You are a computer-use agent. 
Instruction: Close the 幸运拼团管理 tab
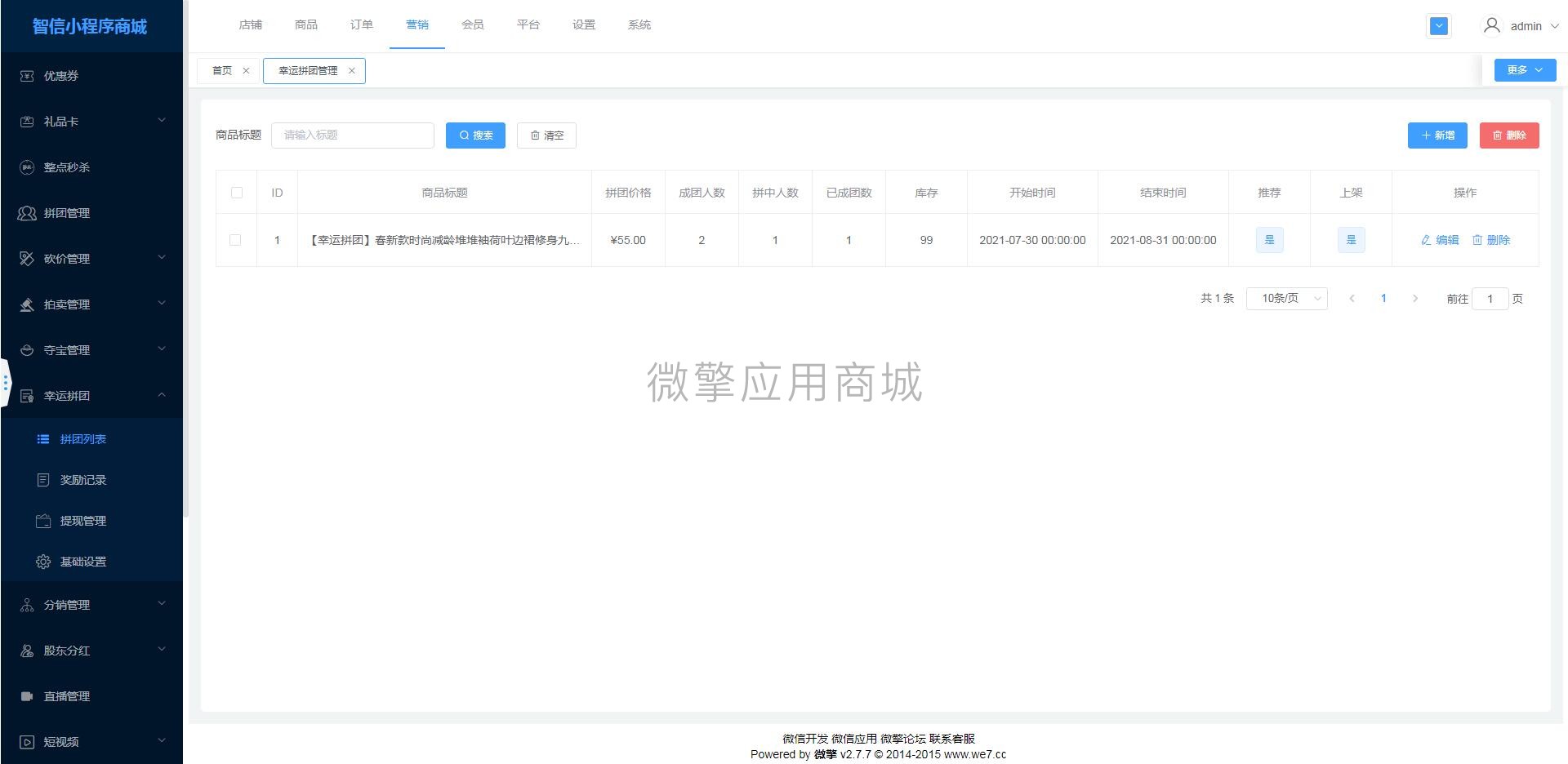pyautogui.click(x=352, y=71)
